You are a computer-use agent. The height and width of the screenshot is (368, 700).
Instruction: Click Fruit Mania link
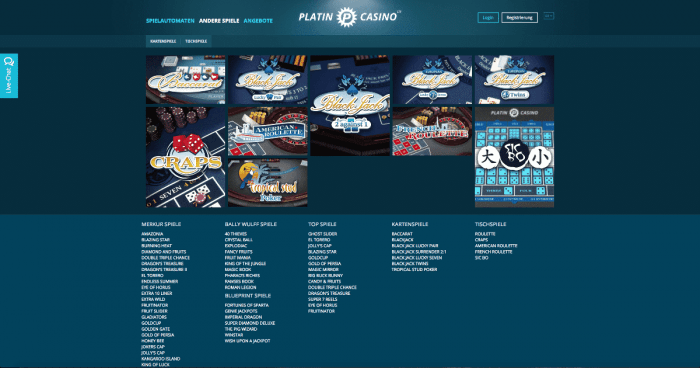[238, 258]
